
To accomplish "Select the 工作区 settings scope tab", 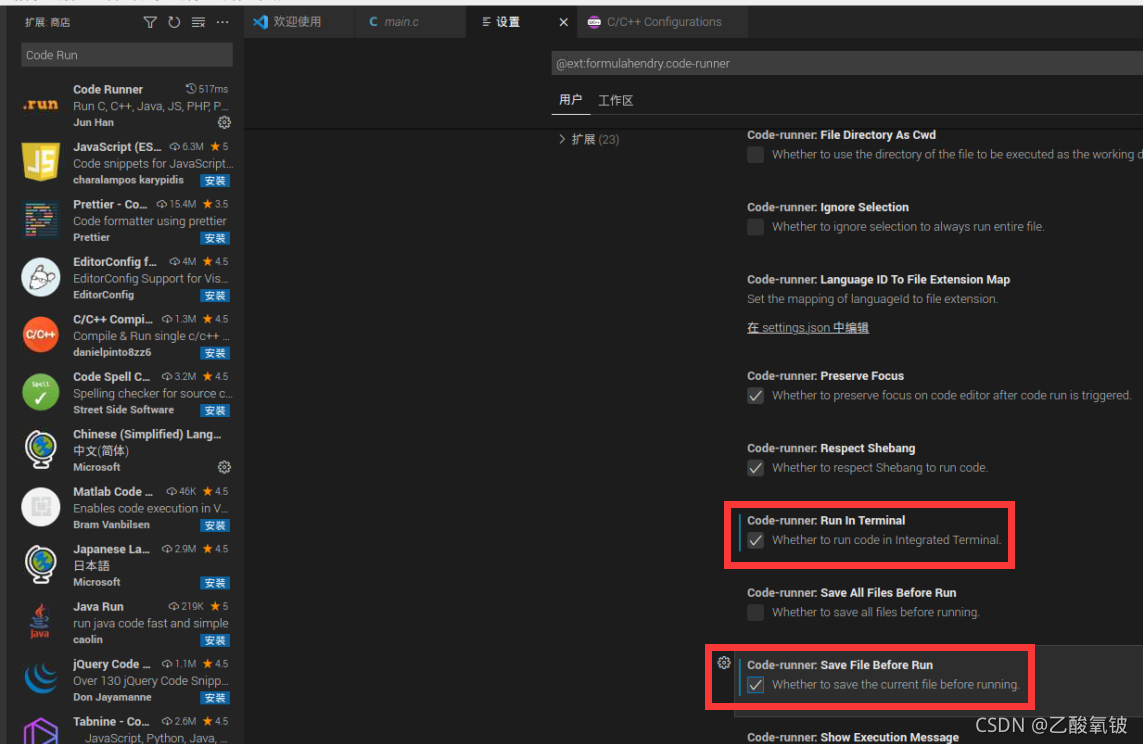I will point(615,101).
